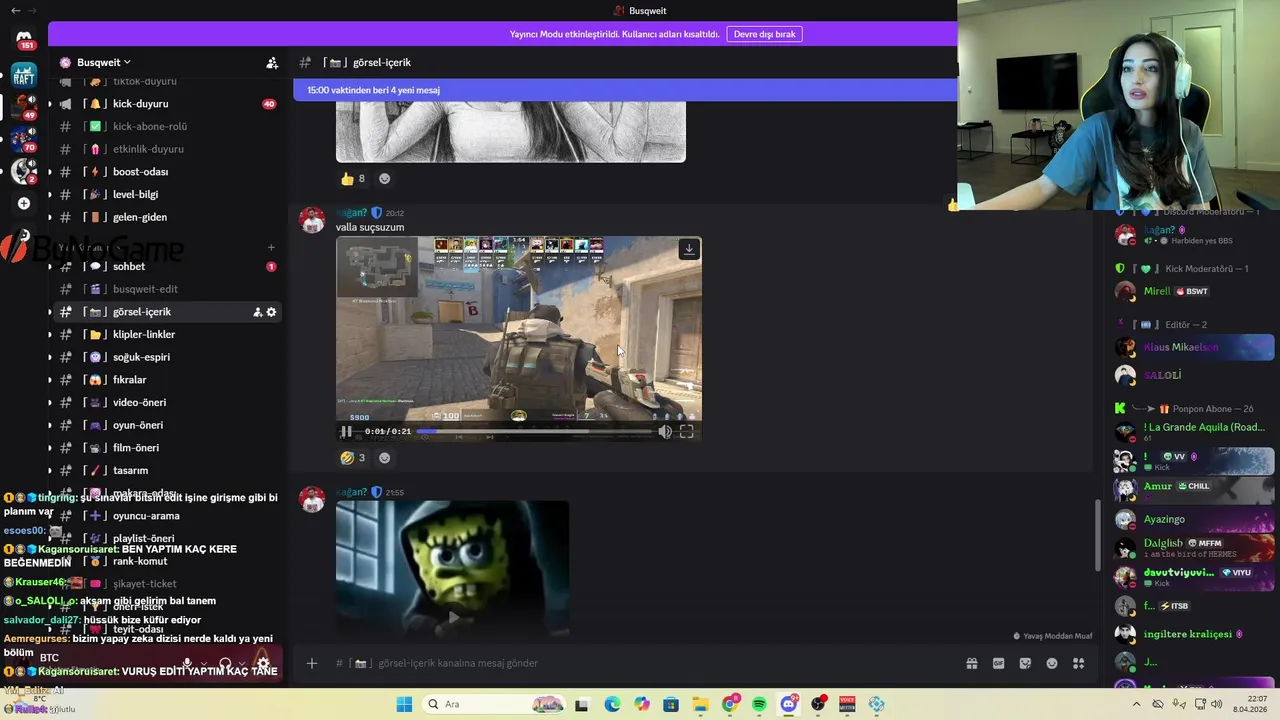Mute the video player volume
Image resolution: width=1280 pixels, height=720 pixels.
665,431
